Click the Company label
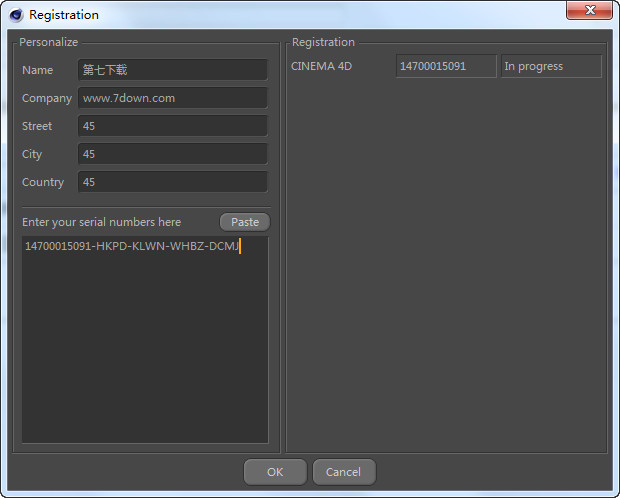Screen dimensions: 620x498 click(47, 98)
